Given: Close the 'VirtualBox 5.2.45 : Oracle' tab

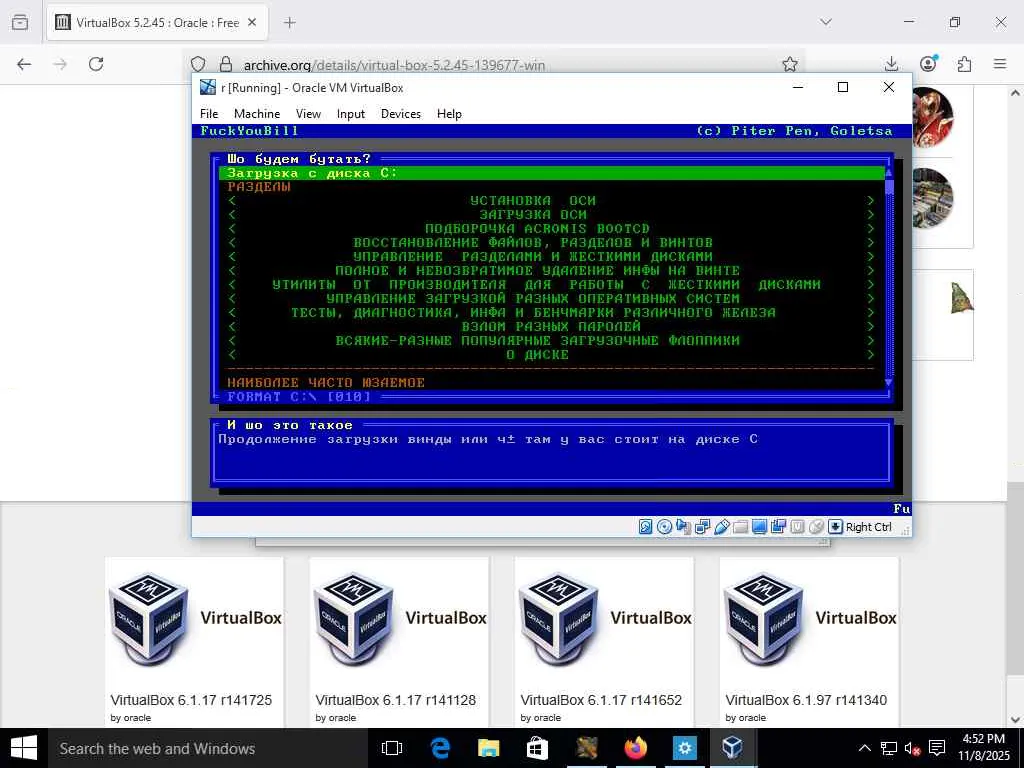Looking at the screenshot, I should (x=253, y=23).
